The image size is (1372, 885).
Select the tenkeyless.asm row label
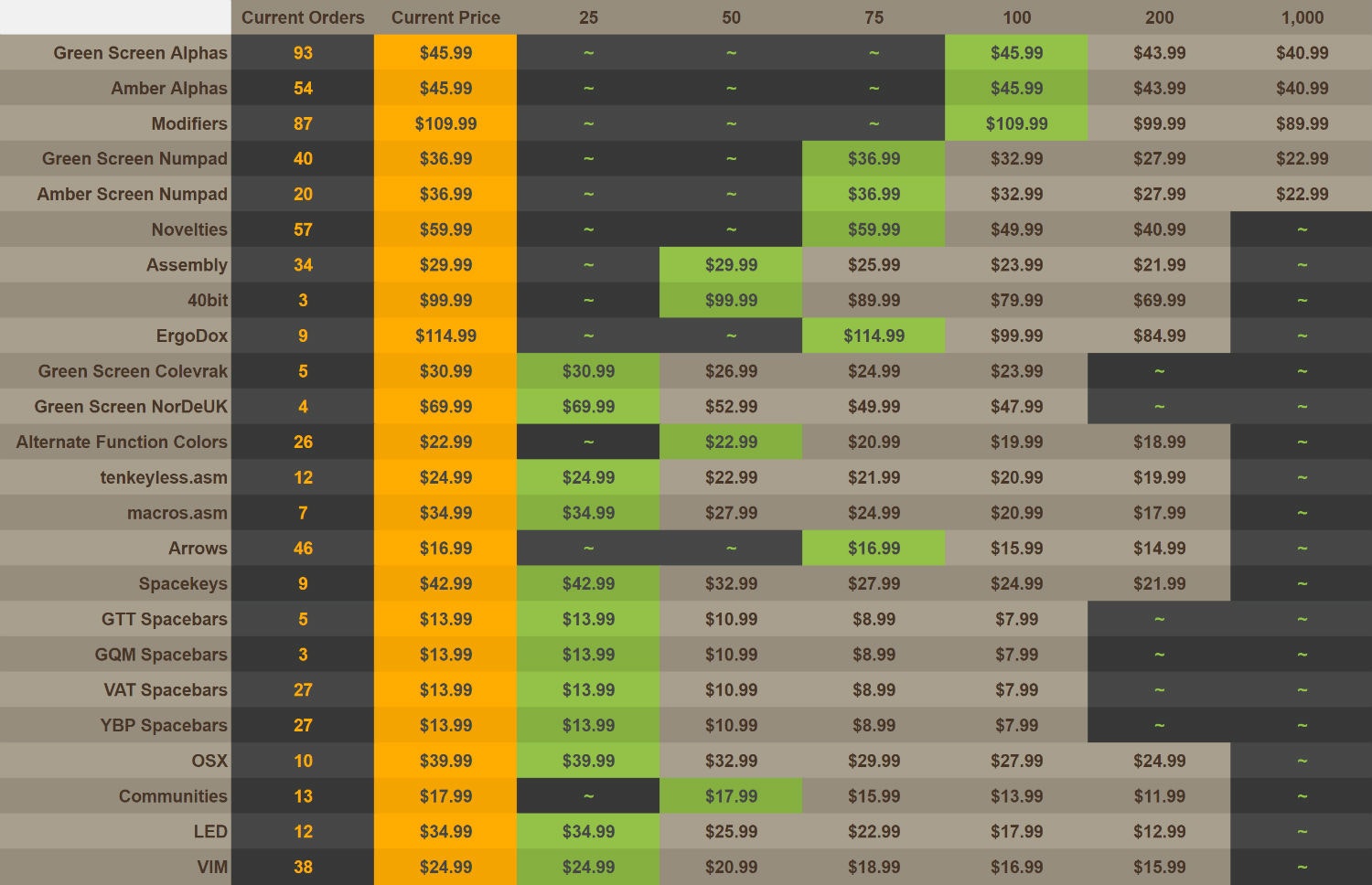click(x=164, y=477)
